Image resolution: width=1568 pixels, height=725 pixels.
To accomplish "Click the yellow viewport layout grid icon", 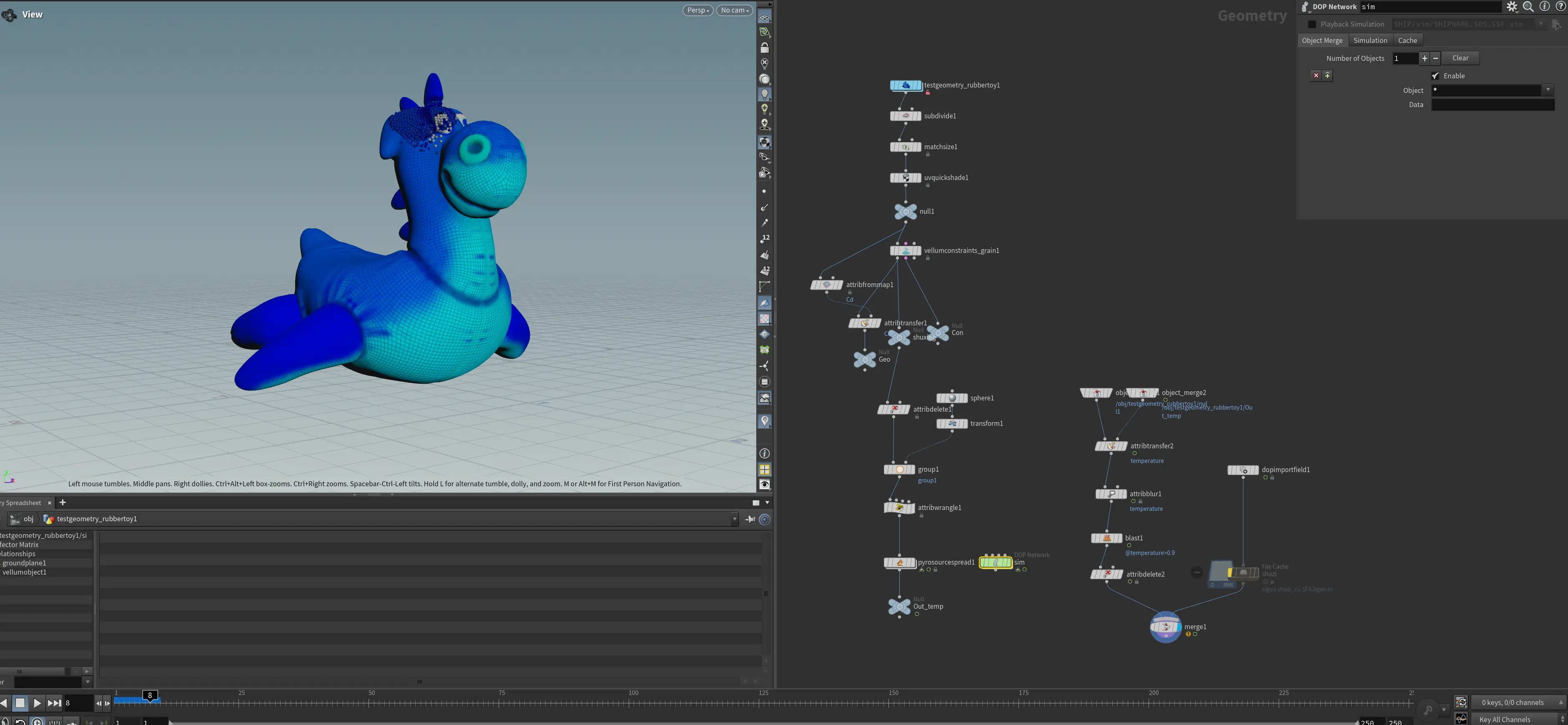I will [x=765, y=470].
